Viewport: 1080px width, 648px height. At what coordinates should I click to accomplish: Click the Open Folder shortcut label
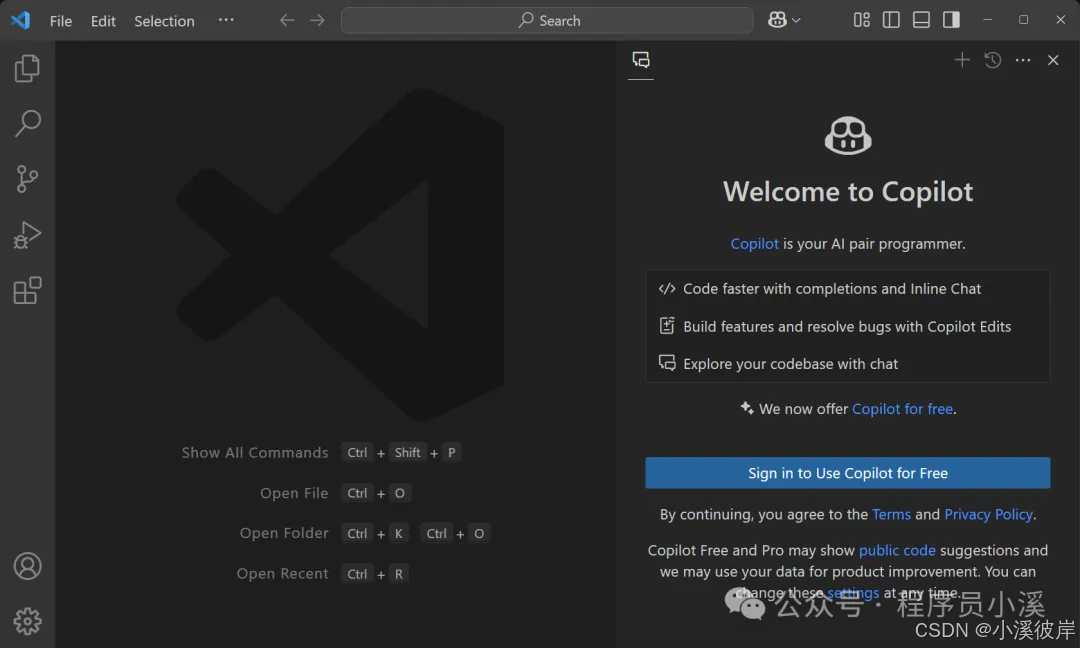(284, 533)
